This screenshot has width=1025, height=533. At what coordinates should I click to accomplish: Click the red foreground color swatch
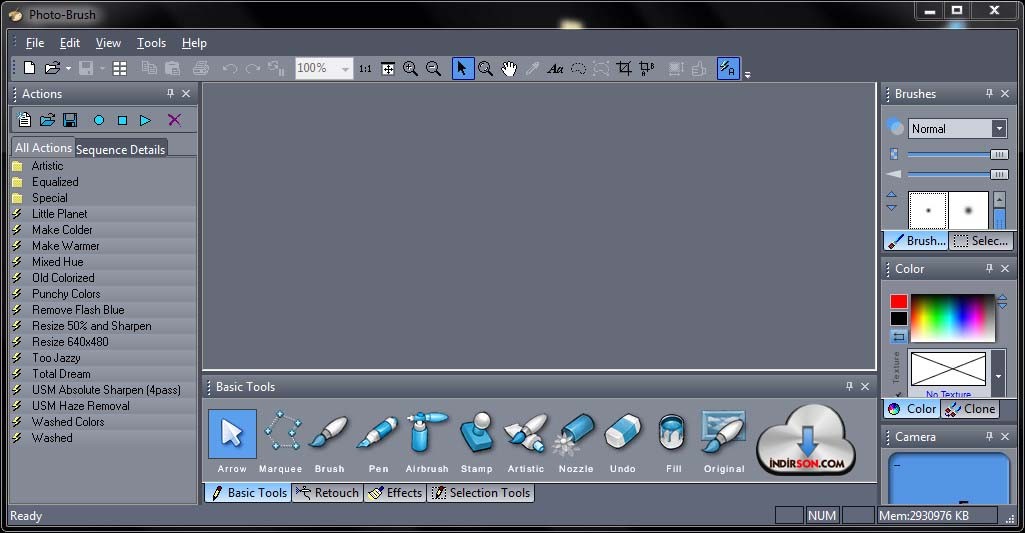[899, 301]
